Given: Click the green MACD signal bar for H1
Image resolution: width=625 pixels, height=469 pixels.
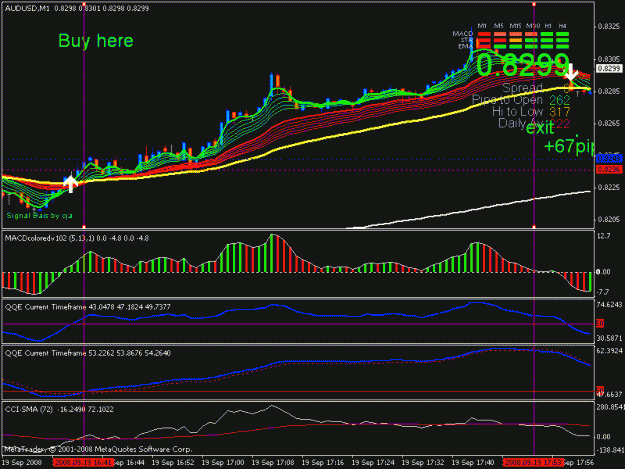Looking at the screenshot, I should 546,34.
